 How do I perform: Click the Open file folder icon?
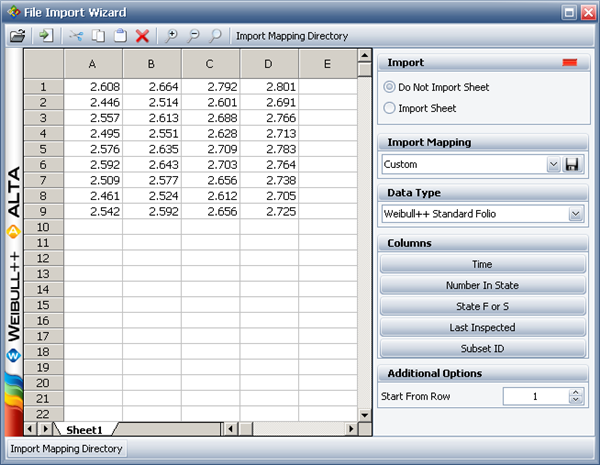coord(17,36)
